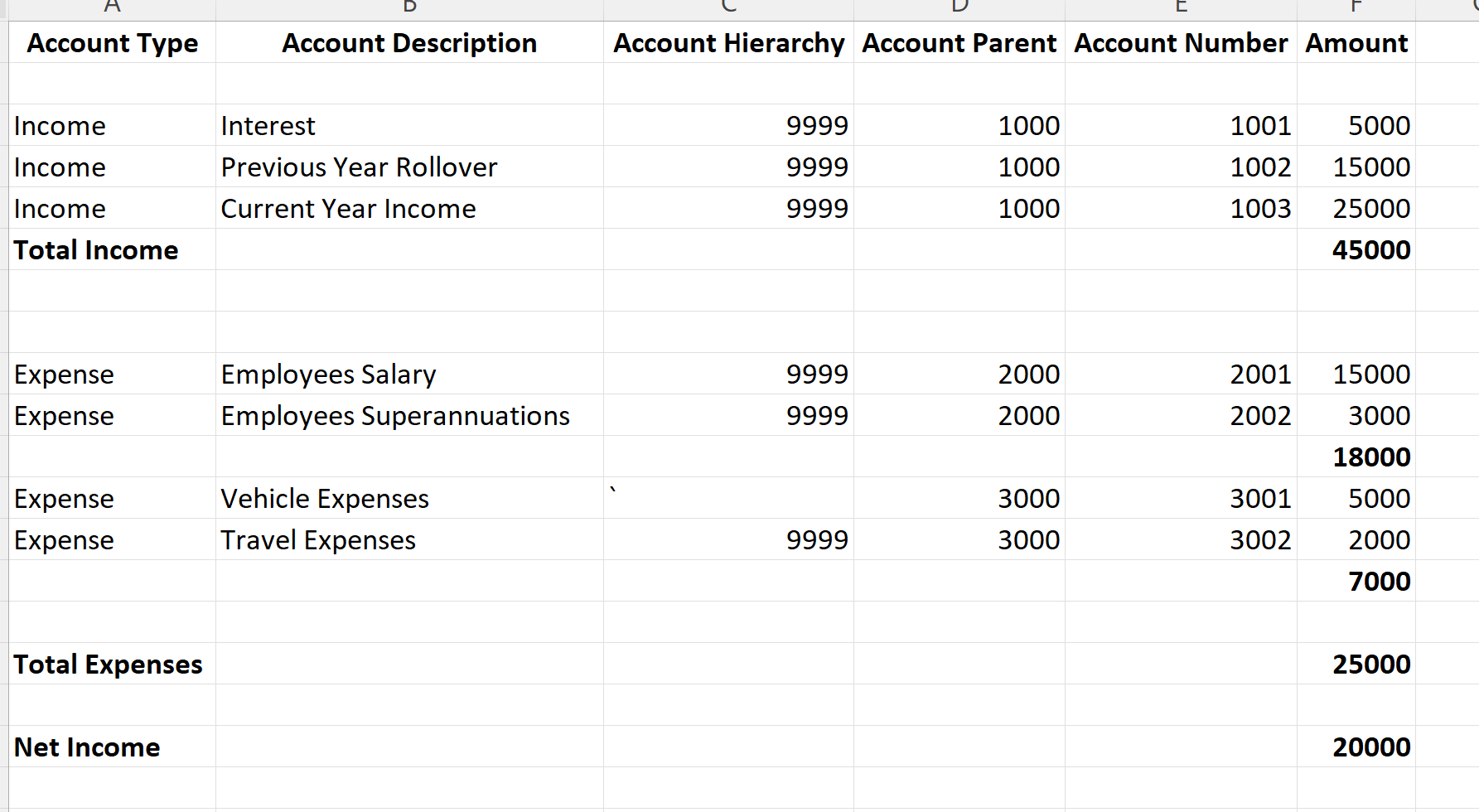The image size is (1479, 812).
Task: Select the Employees Superannuations cell
Action: pyautogui.click(x=409, y=415)
